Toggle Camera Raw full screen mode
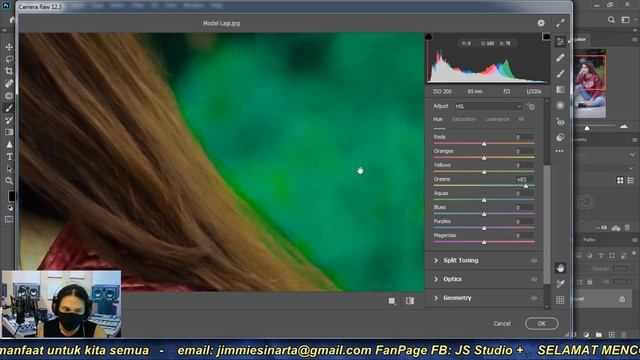The width and height of the screenshot is (640, 360). click(560, 23)
